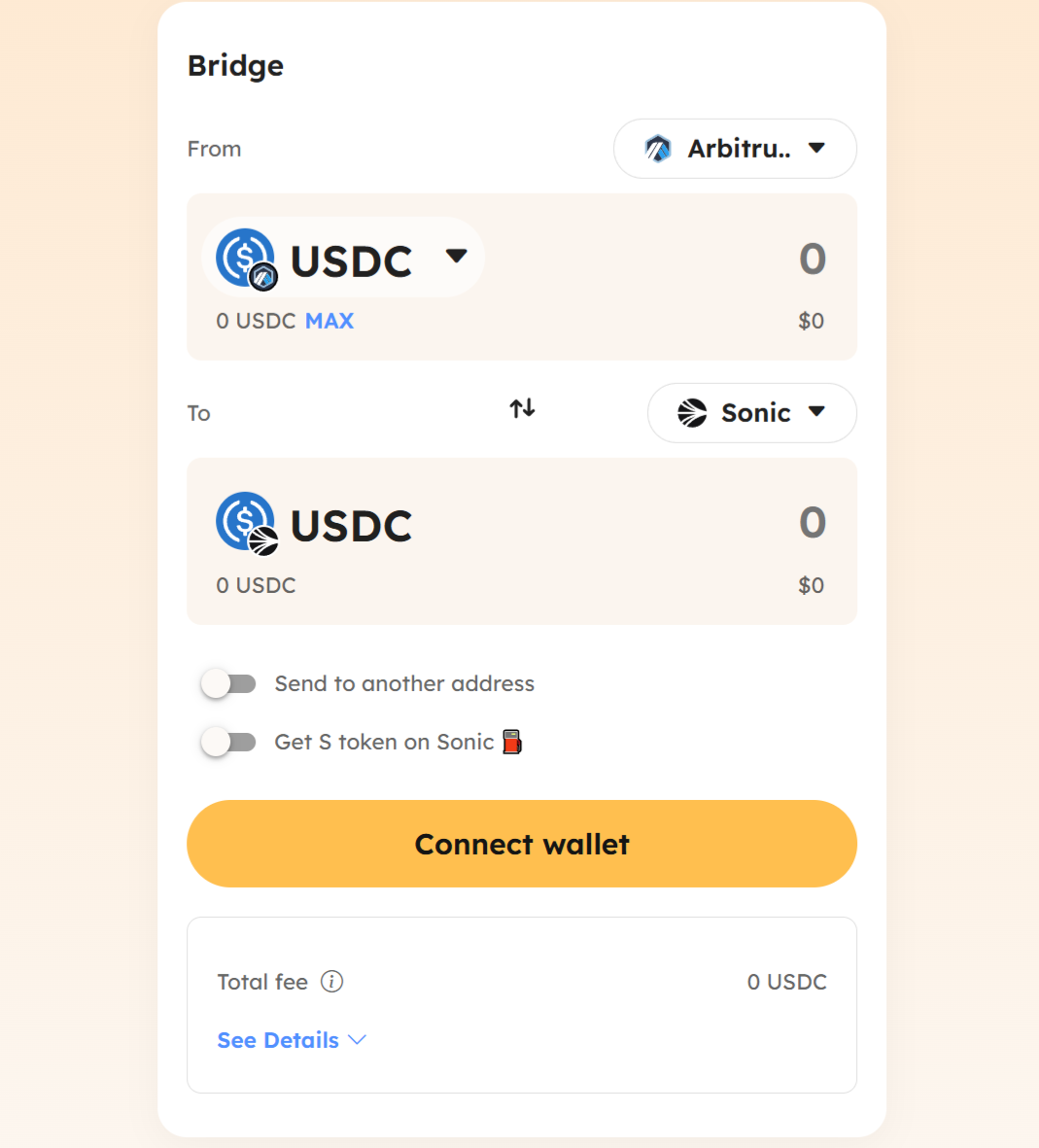The width and height of the screenshot is (1039, 1148).
Task: Click the source USDC coin icon
Action: click(245, 258)
